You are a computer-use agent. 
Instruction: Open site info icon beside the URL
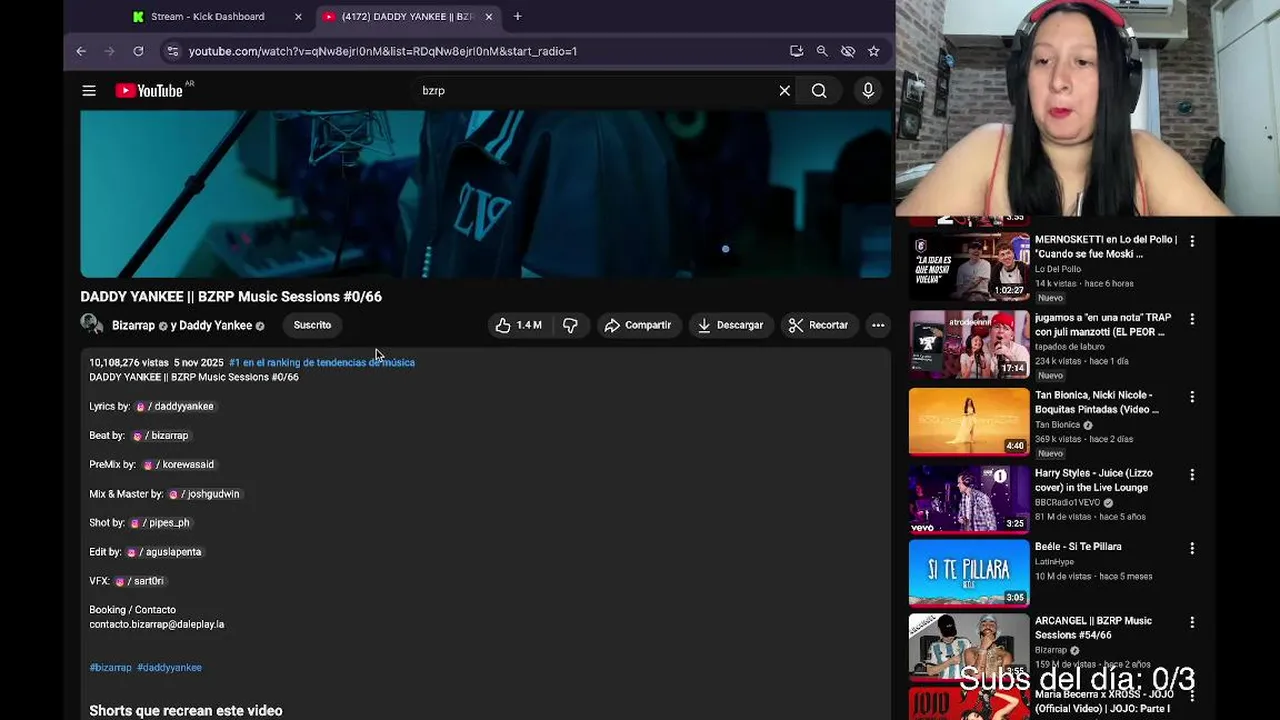pos(172,51)
